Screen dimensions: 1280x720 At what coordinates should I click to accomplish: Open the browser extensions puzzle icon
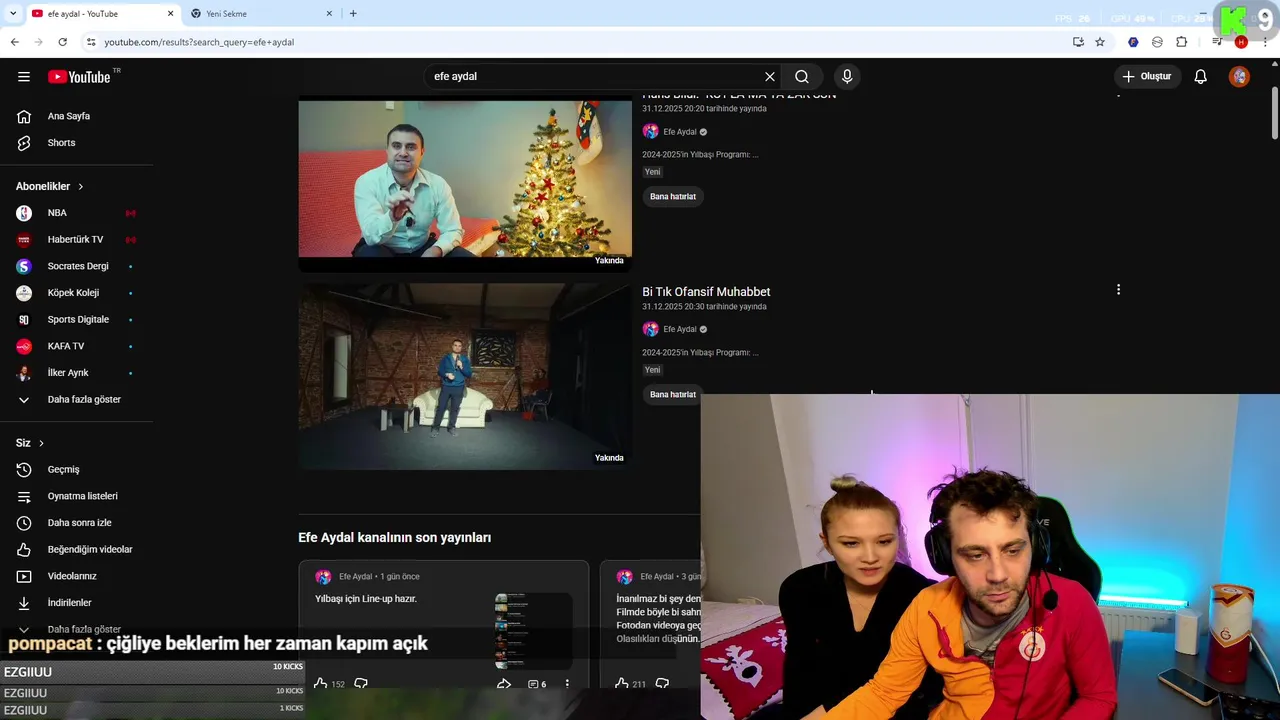[x=1181, y=42]
